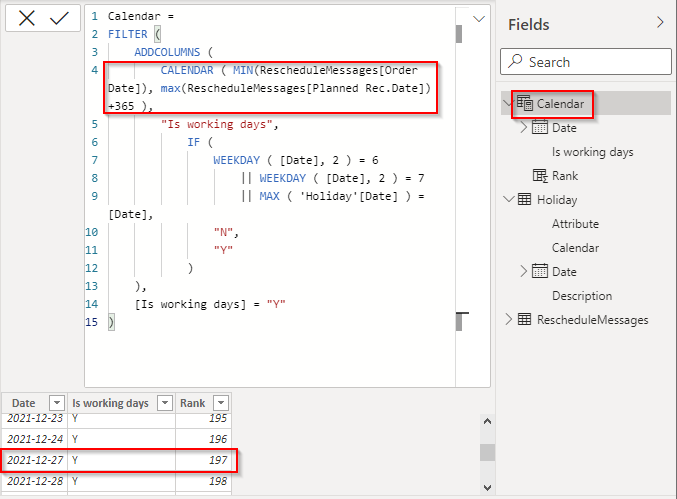This screenshot has height=499, width=677.
Task: Click the data table scrollbar thumb
Action: pyautogui.click(x=487, y=452)
